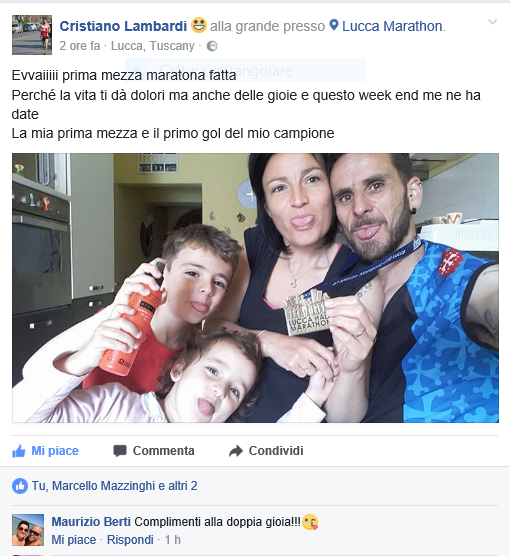Click the Commenta speech bubble icon
The height and width of the screenshot is (556, 510).
(120, 451)
